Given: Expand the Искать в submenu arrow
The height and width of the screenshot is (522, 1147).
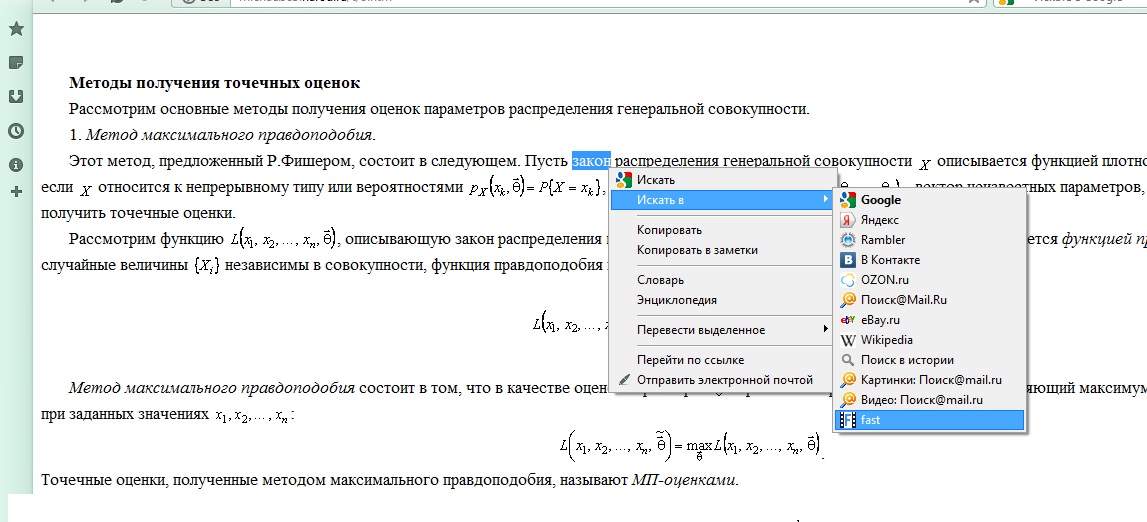Looking at the screenshot, I should [x=826, y=200].
